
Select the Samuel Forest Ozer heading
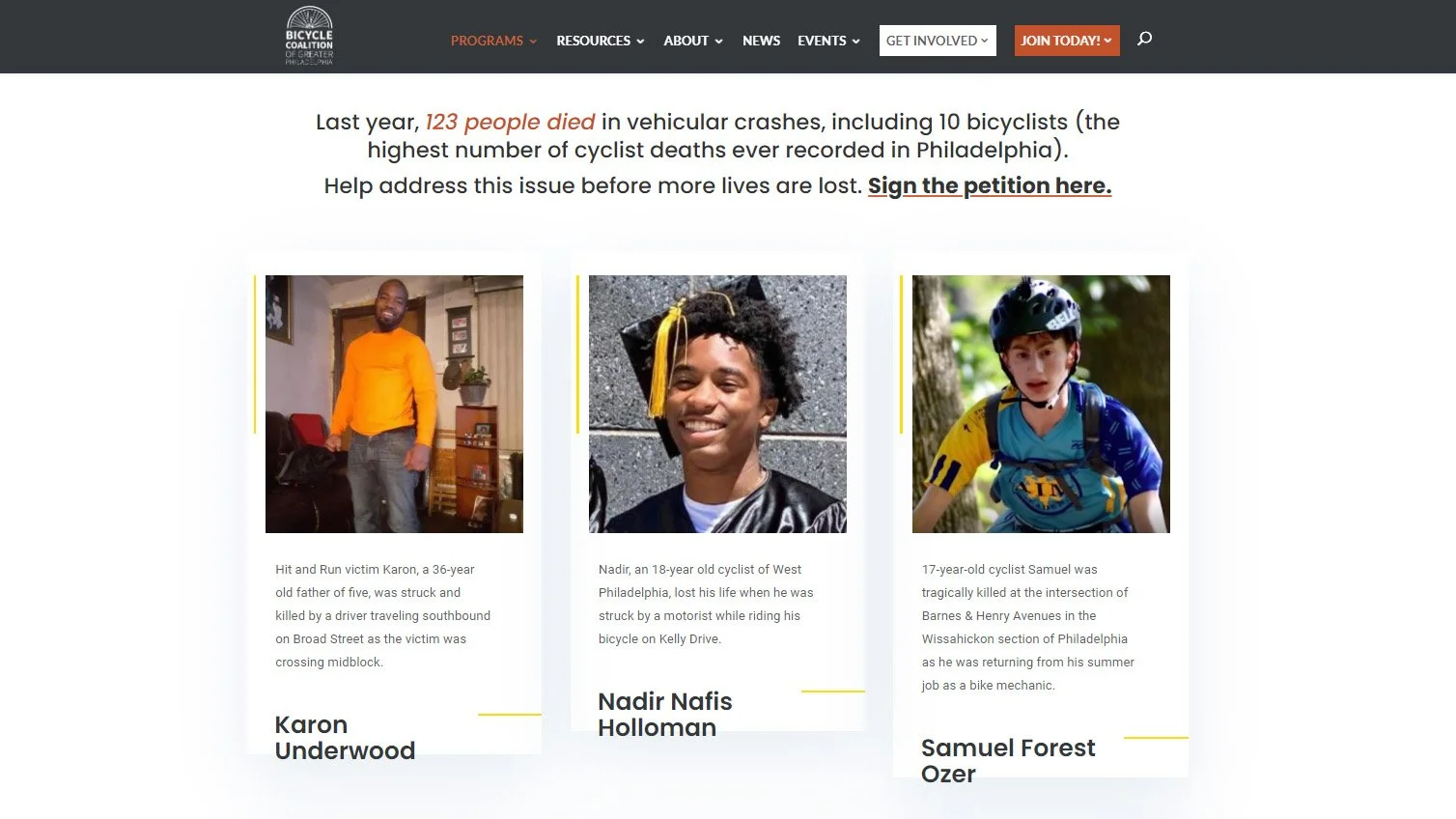tap(1008, 761)
